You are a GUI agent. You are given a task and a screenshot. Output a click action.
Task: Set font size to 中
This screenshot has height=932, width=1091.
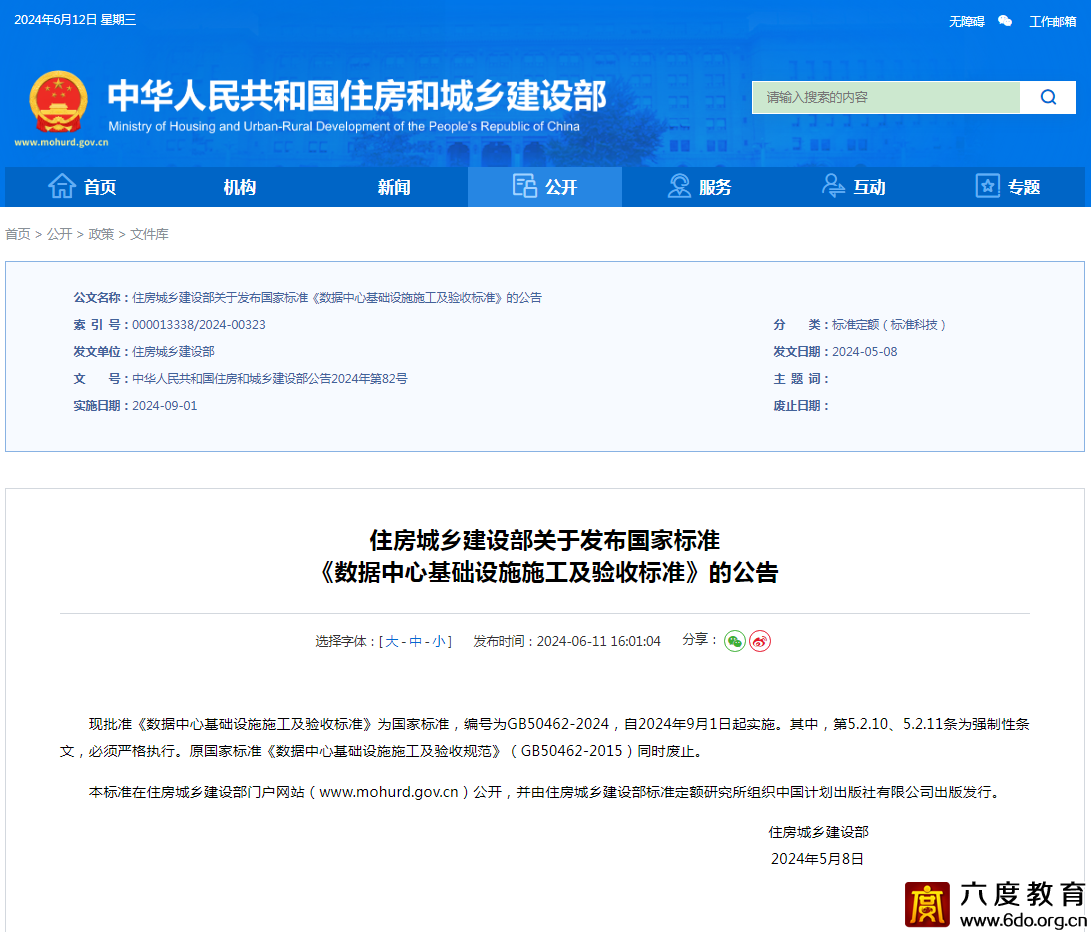pos(415,641)
